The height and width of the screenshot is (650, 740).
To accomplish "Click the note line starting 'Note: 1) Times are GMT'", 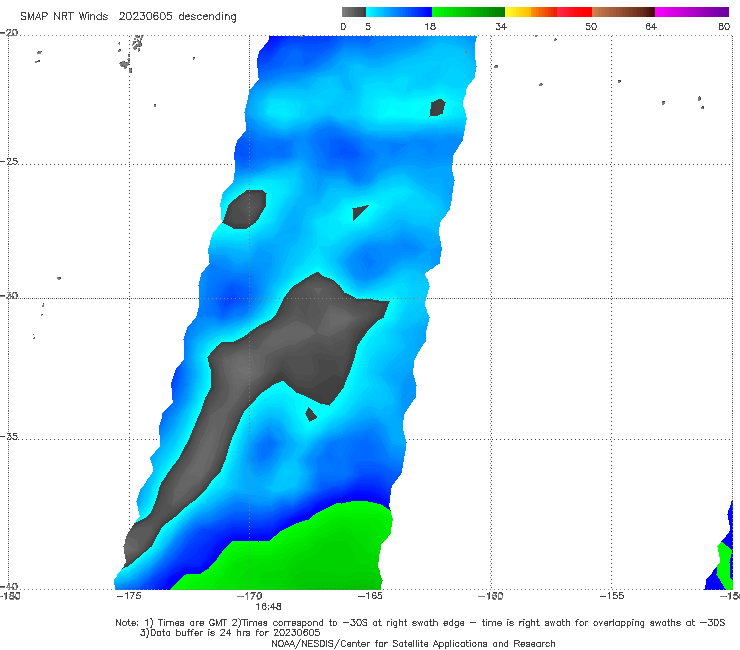I will 420,623.
